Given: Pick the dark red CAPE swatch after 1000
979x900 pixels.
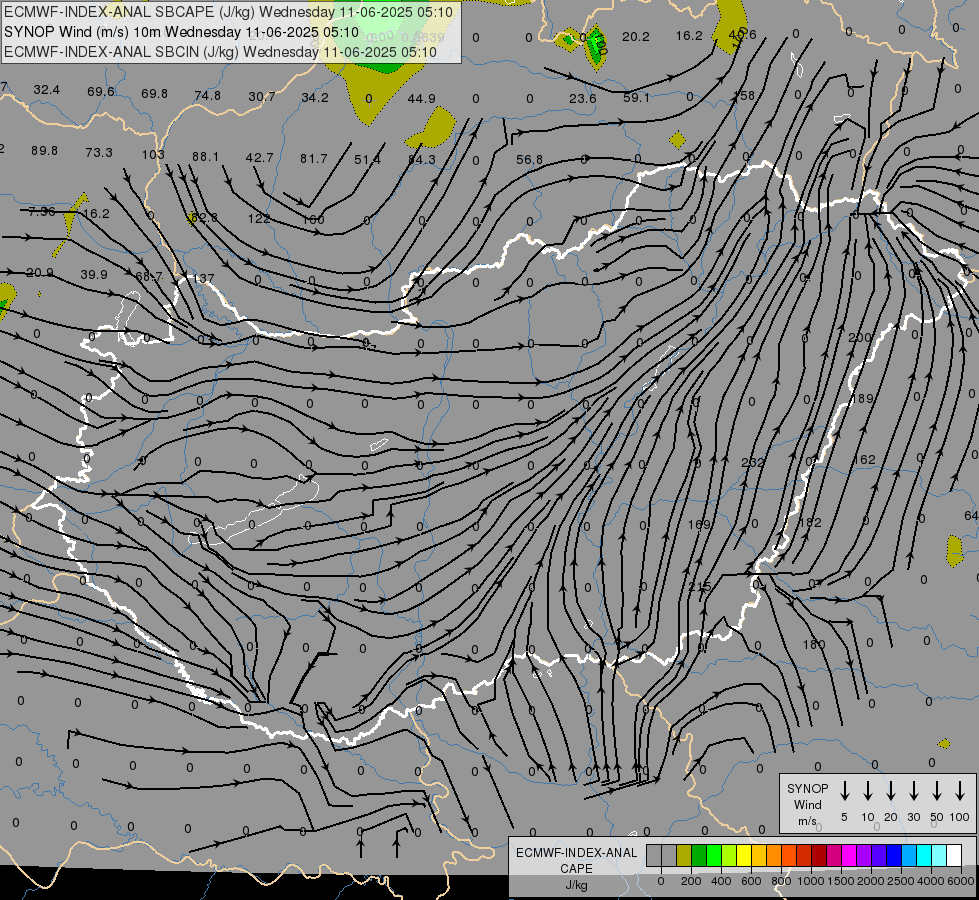Looking at the screenshot, I should click(819, 855).
